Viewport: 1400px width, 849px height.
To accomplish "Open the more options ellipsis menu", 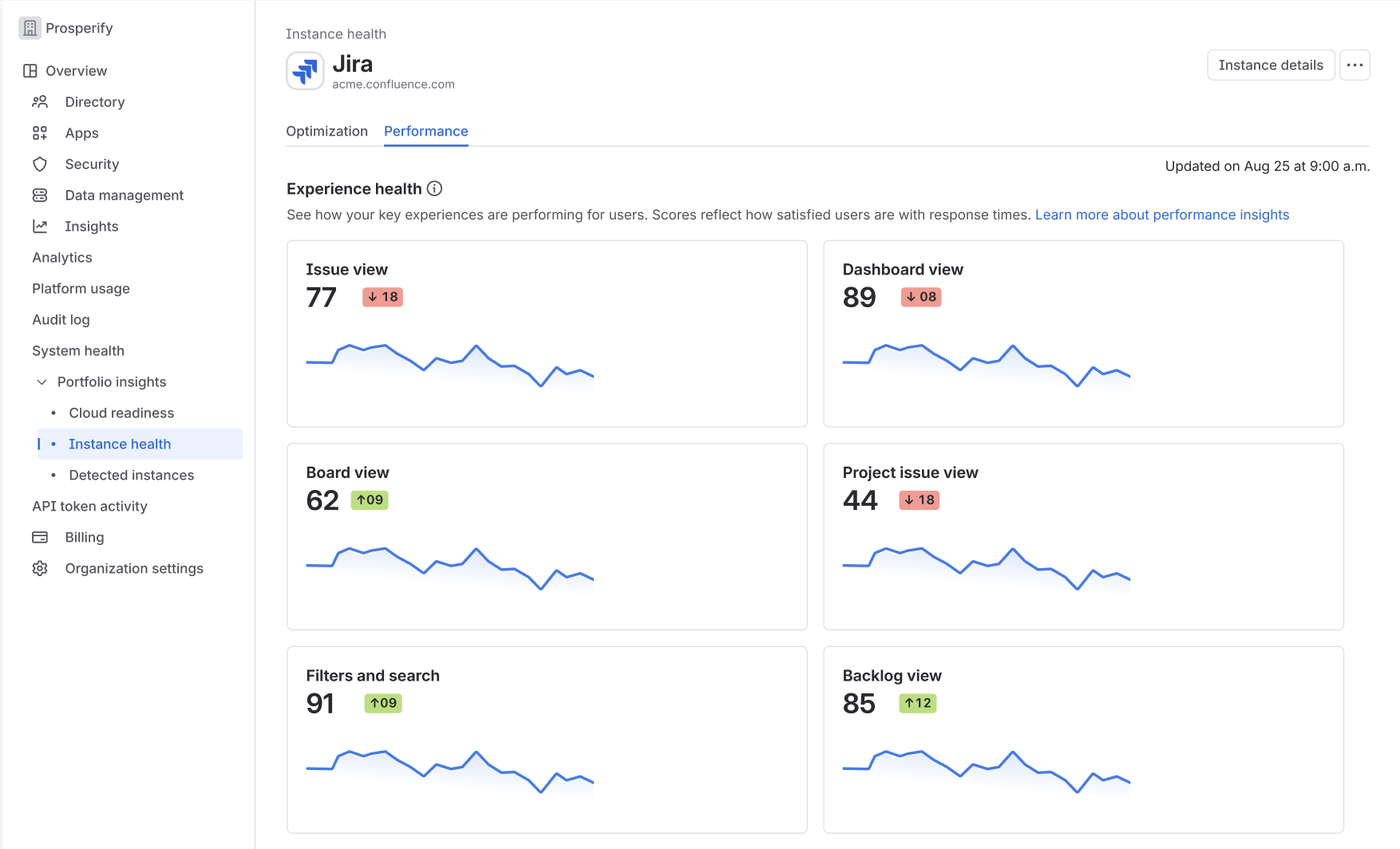I will [1355, 65].
